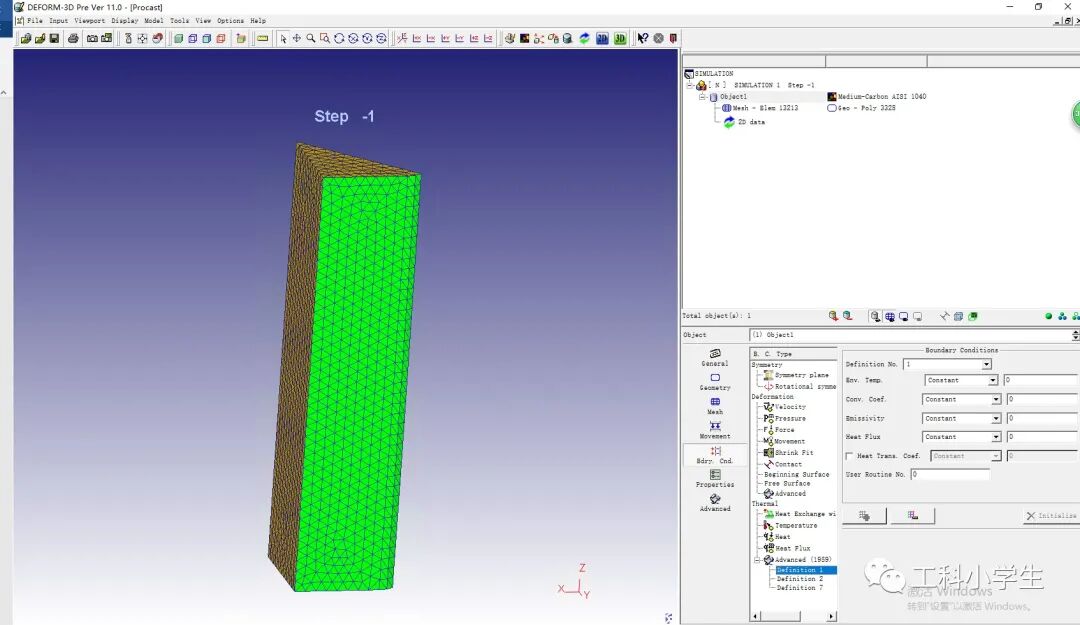The width and height of the screenshot is (1080, 625).
Task: Click the User Routine No. field
Action: [950, 475]
